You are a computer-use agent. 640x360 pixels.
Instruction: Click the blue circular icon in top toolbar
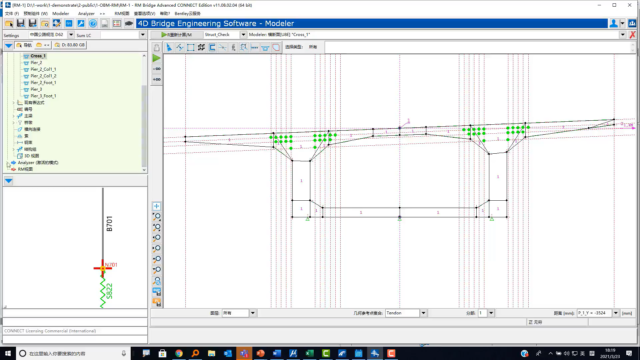coord(93,24)
